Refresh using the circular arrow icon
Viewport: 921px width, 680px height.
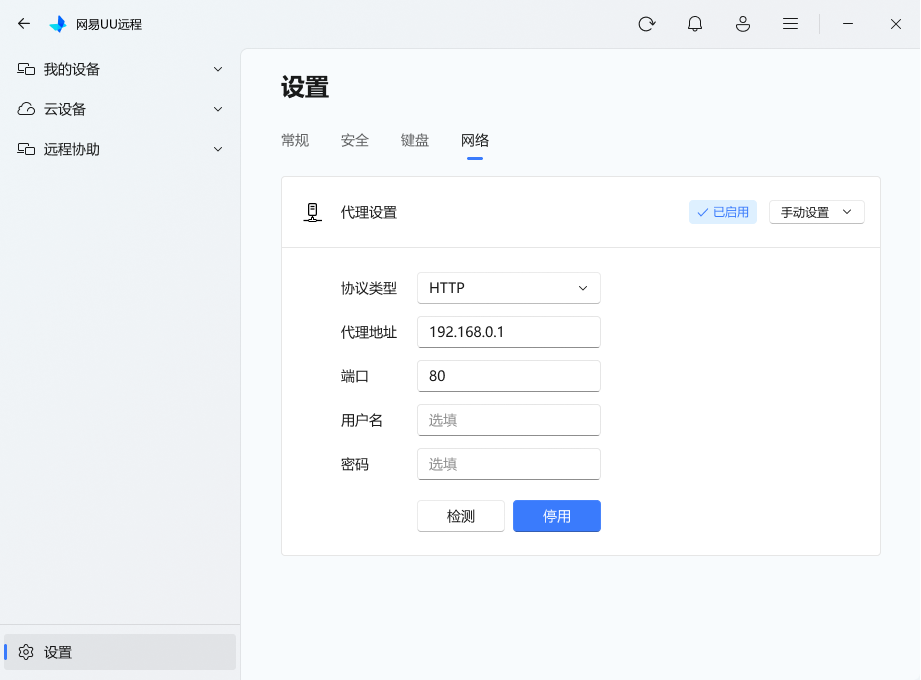point(647,24)
